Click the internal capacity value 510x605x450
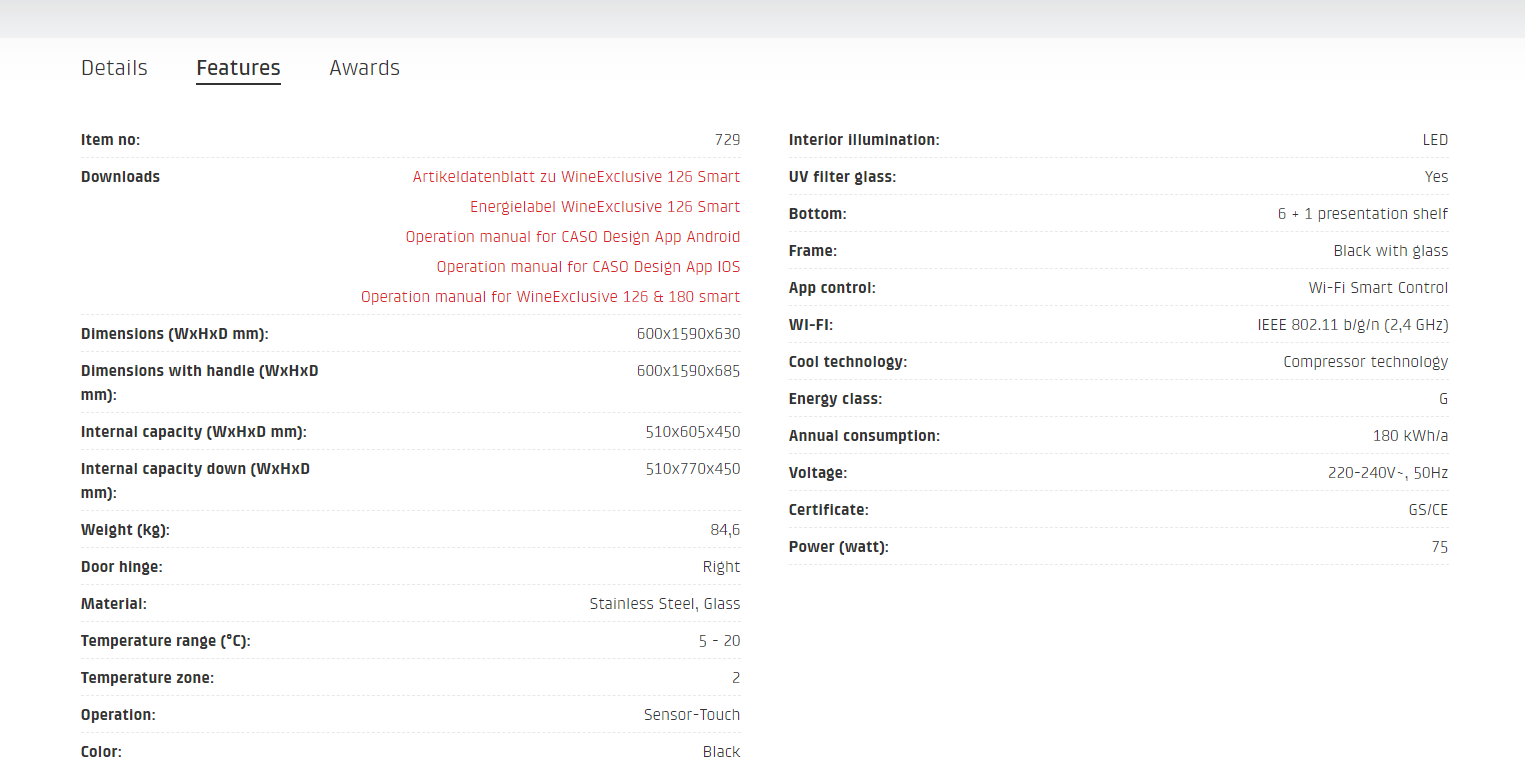 coord(693,432)
